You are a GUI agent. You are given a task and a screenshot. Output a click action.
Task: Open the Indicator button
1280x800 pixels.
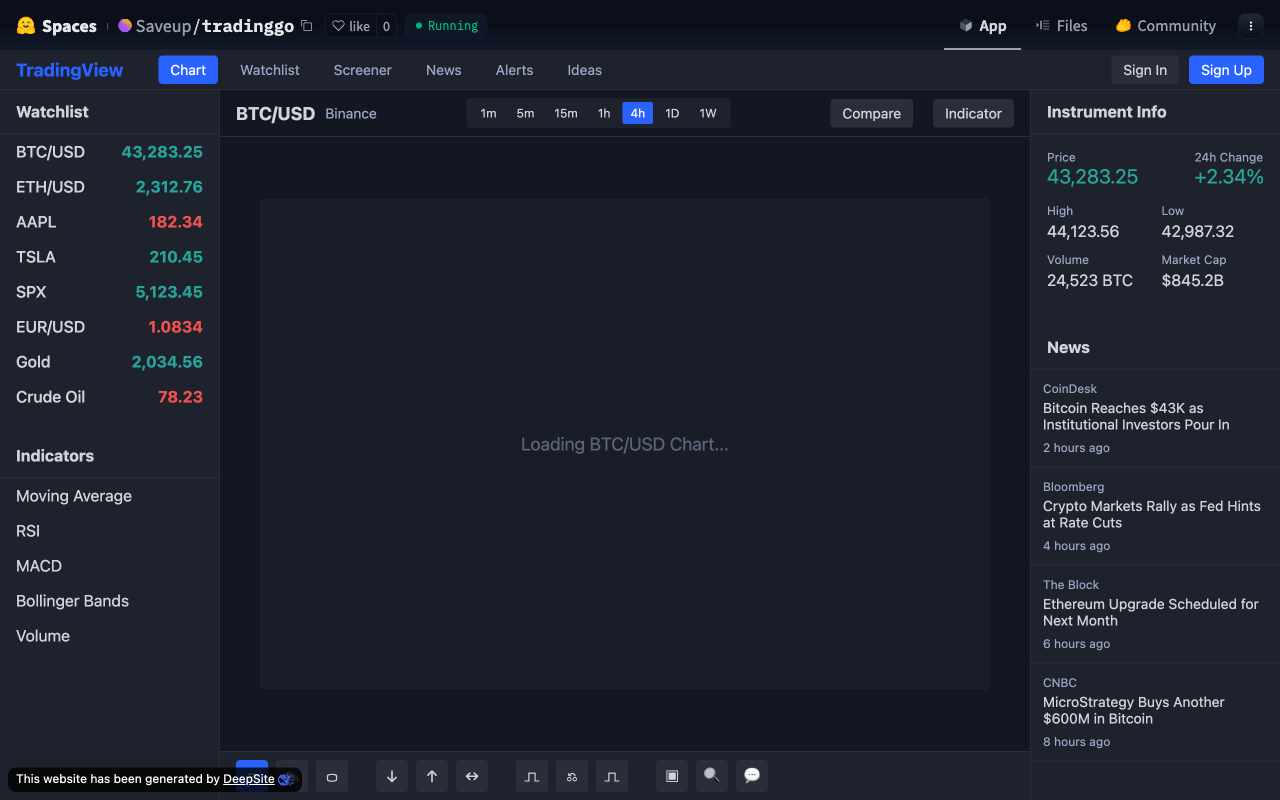click(973, 113)
